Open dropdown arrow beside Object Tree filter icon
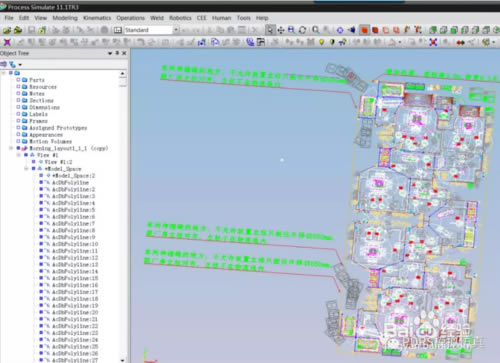This screenshot has height=363, width=500. click(x=20, y=64)
